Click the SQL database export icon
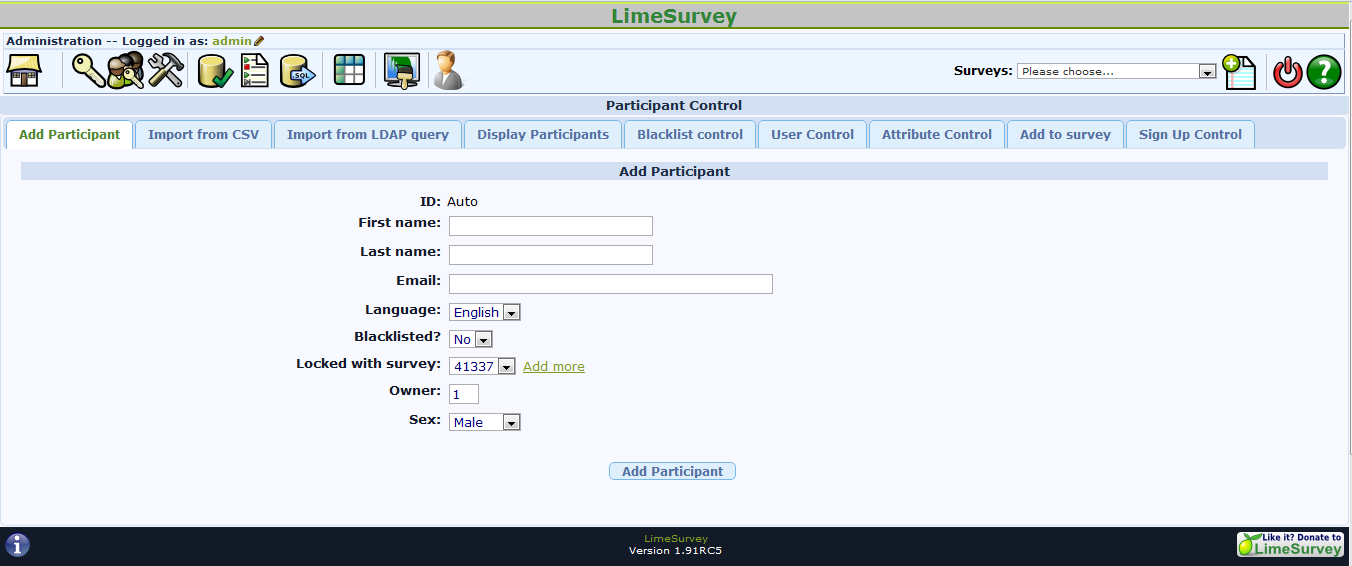1352x566 pixels. tap(297, 71)
